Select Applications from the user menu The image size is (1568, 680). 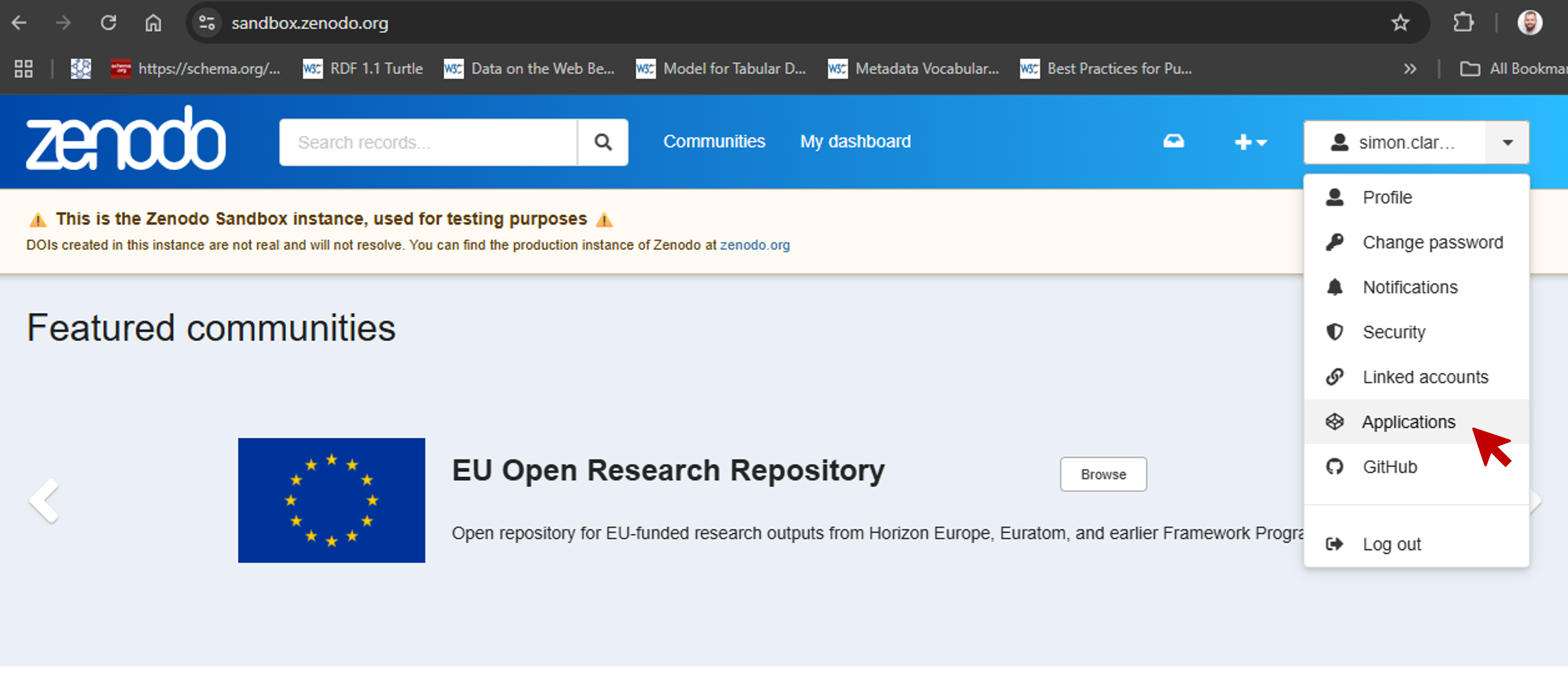(1416, 422)
